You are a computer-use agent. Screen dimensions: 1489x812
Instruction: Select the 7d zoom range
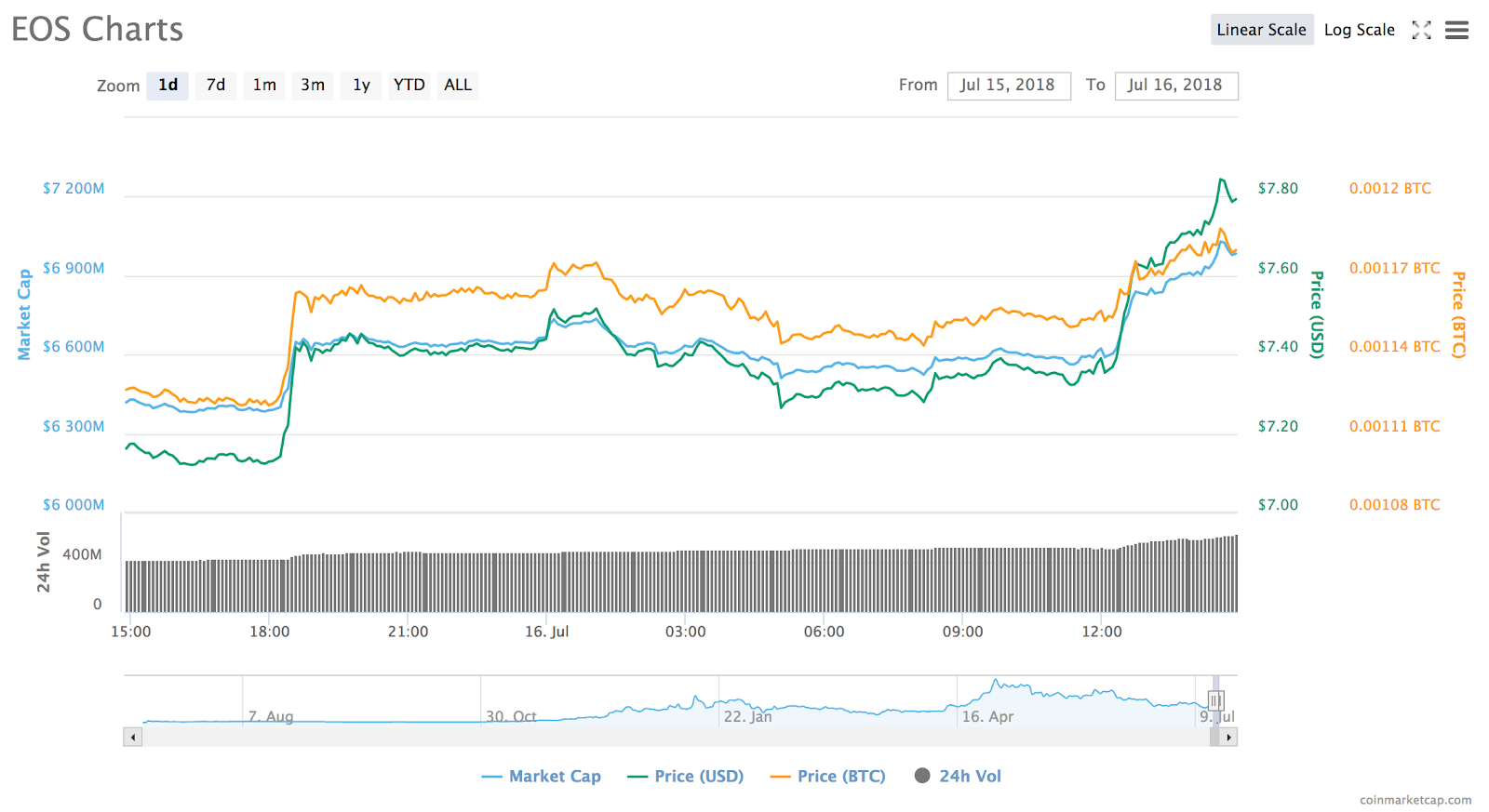tap(216, 86)
